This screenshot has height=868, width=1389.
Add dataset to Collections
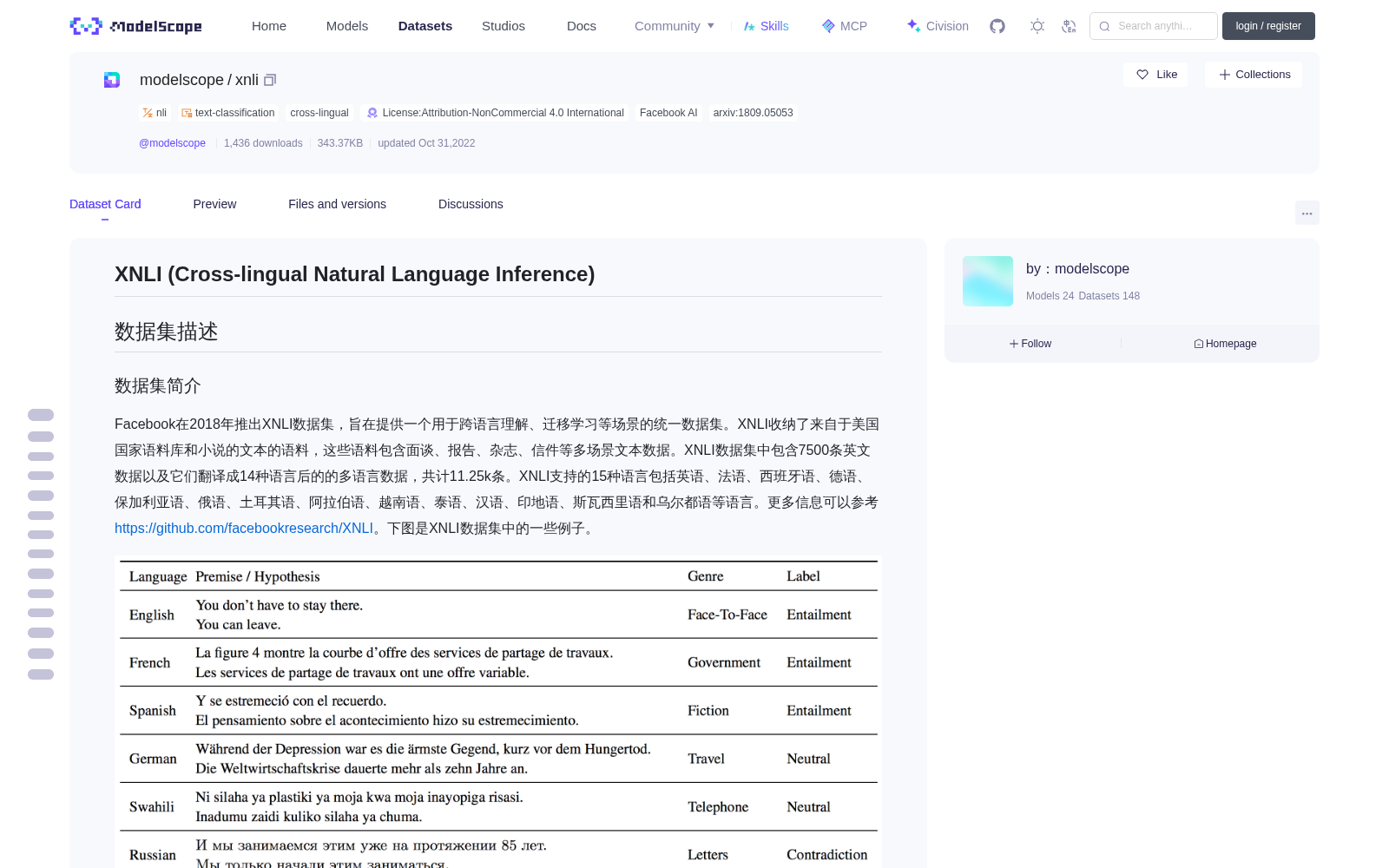click(1254, 75)
